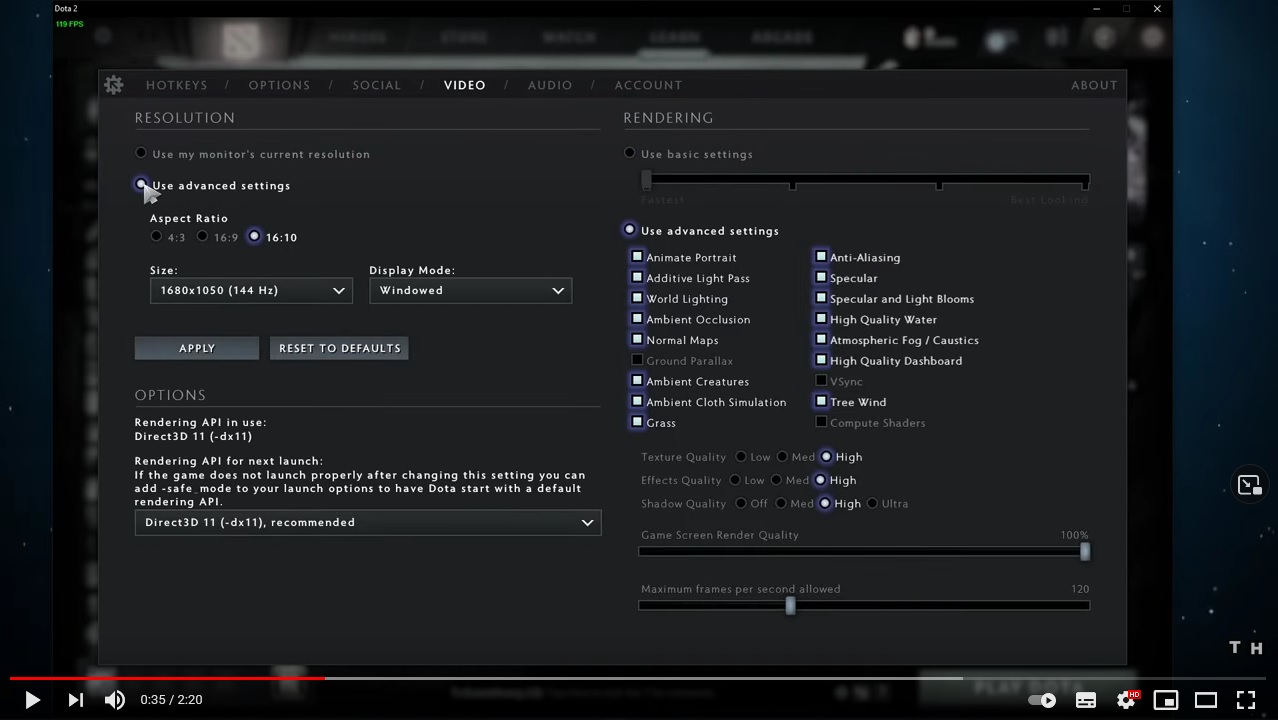Screen dimensions: 1278x720
Task: Click the picture-in-picture overlay icon
Action: pos(1250,485)
